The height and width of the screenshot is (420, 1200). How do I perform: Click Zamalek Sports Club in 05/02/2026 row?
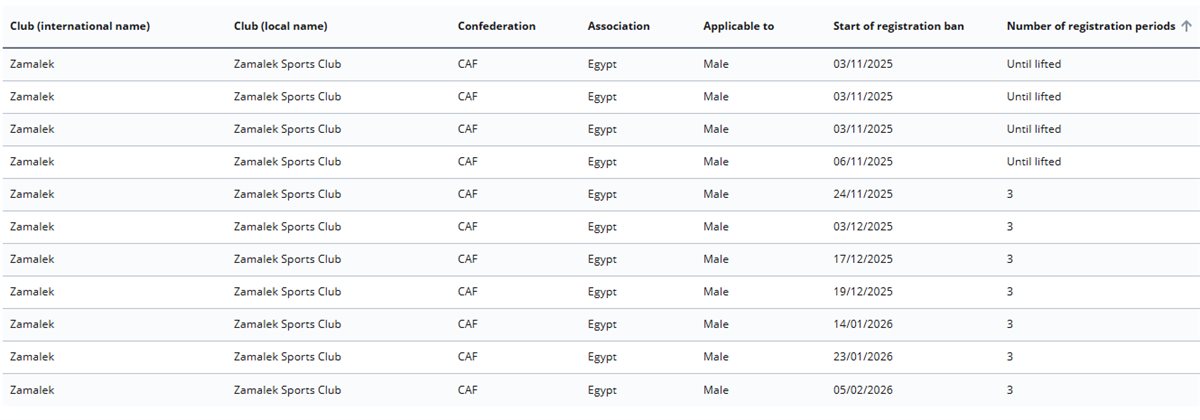[x=287, y=390]
